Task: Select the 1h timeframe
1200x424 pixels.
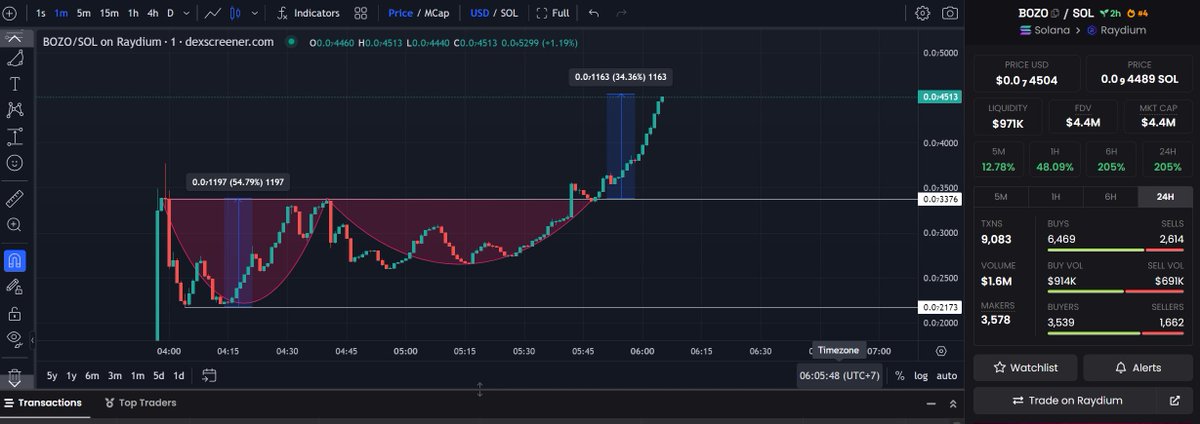Action: coord(133,13)
